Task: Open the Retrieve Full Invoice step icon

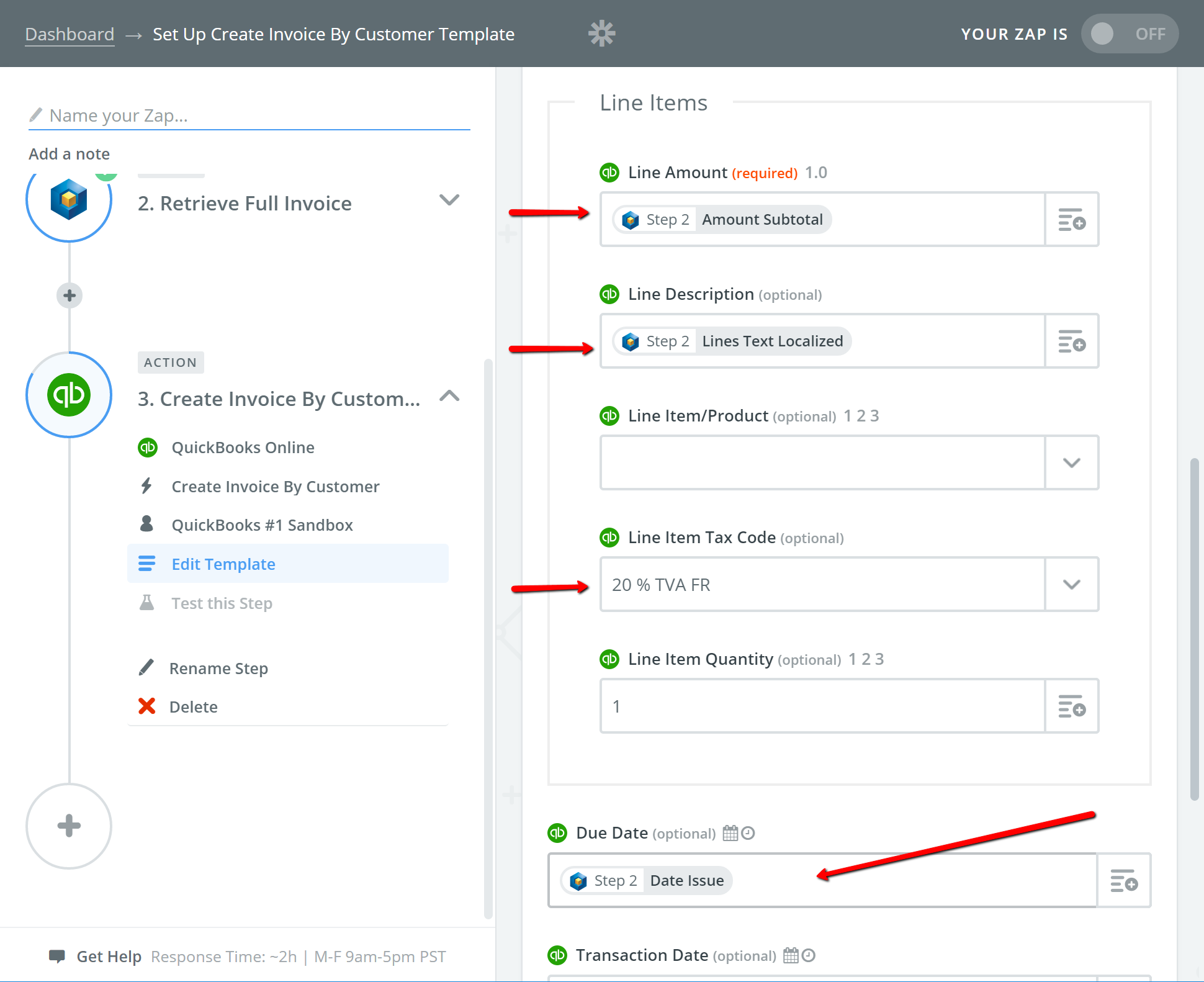Action: coord(69,199)
